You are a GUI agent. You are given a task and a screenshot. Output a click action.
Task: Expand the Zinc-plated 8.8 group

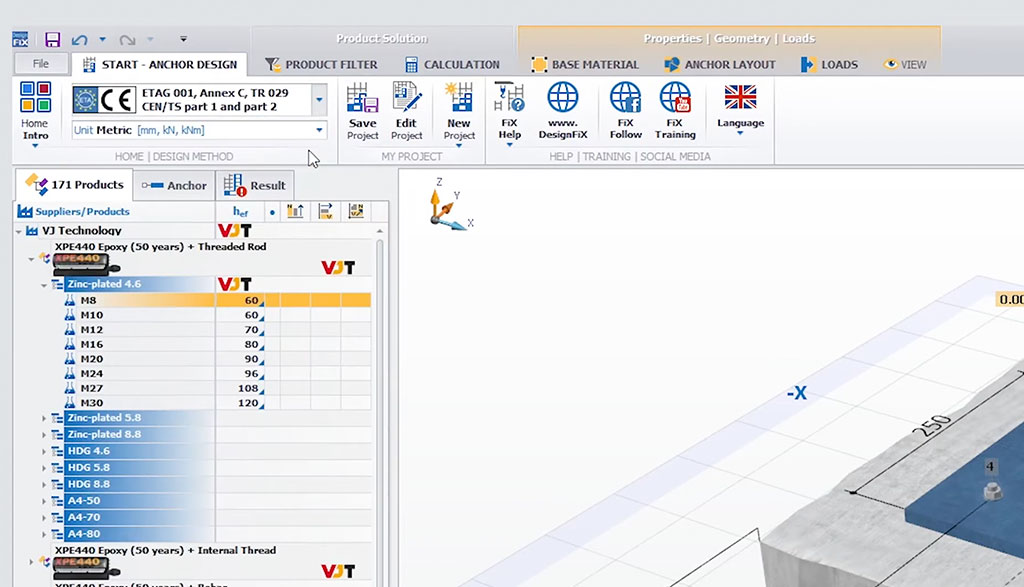coord(44,435)
